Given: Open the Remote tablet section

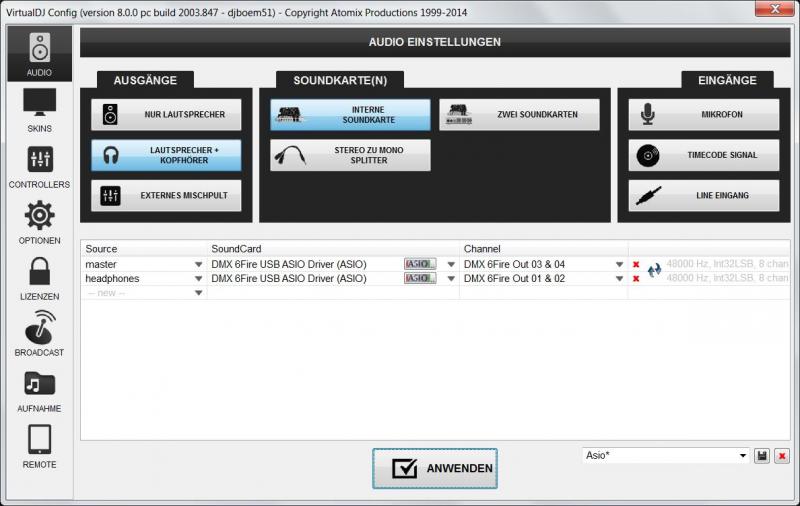Looking at the screenshot, I should (x=39, y=447).
